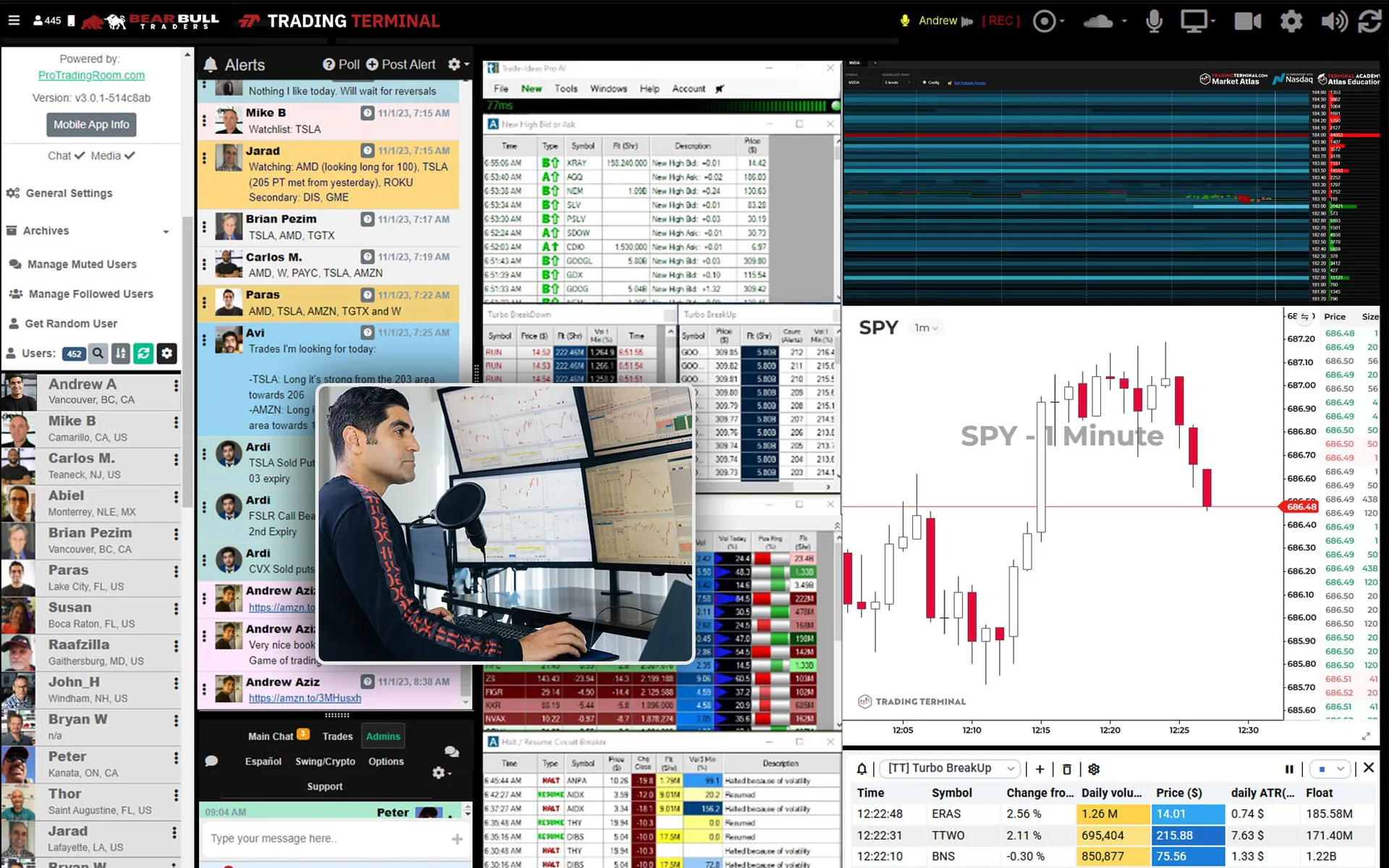1389x868 pixels.
Task: Toggle the Chat checkmark option
Action: [67, 156]
